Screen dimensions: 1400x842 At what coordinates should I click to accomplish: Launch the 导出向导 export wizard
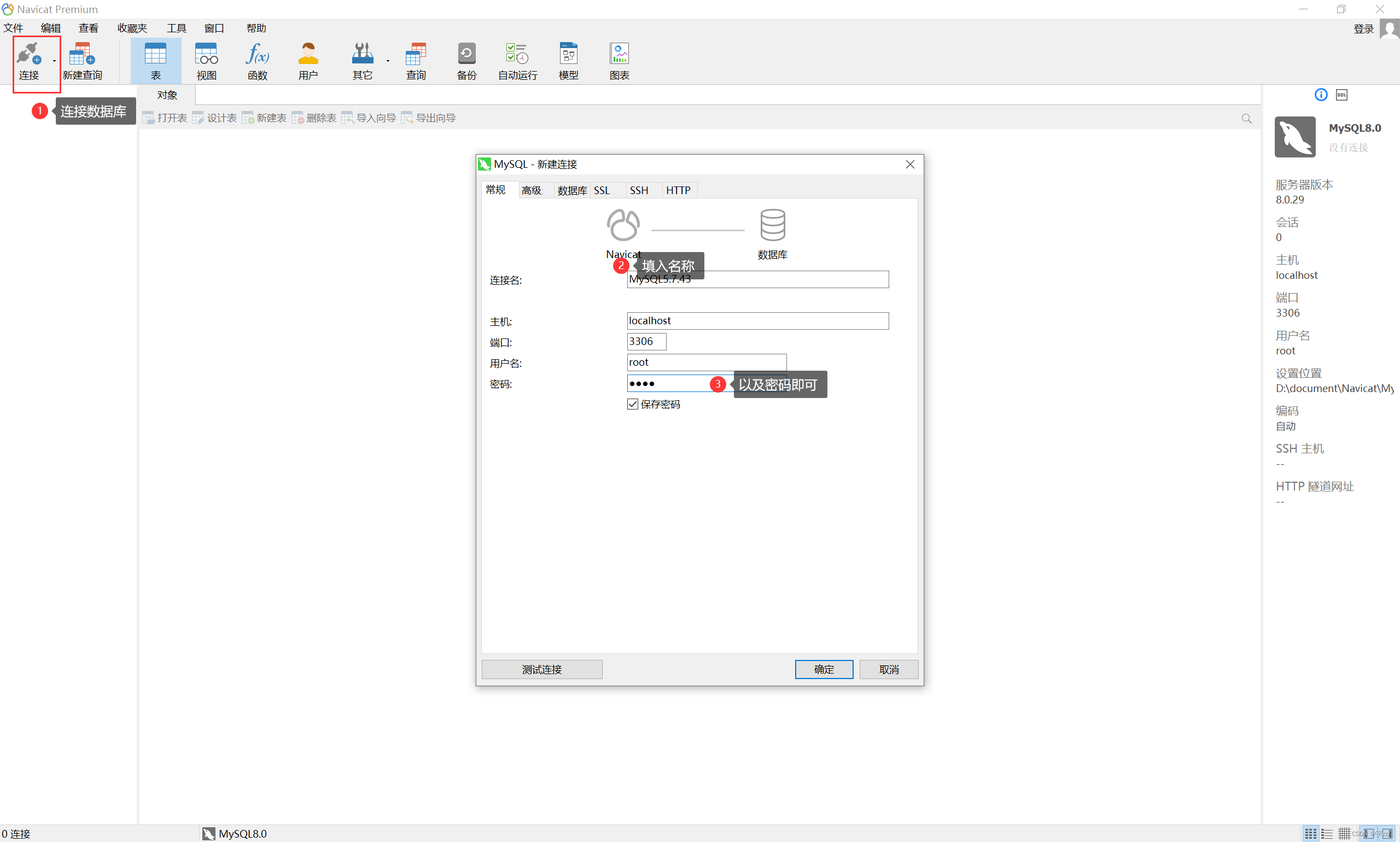[x=428, y=118]
